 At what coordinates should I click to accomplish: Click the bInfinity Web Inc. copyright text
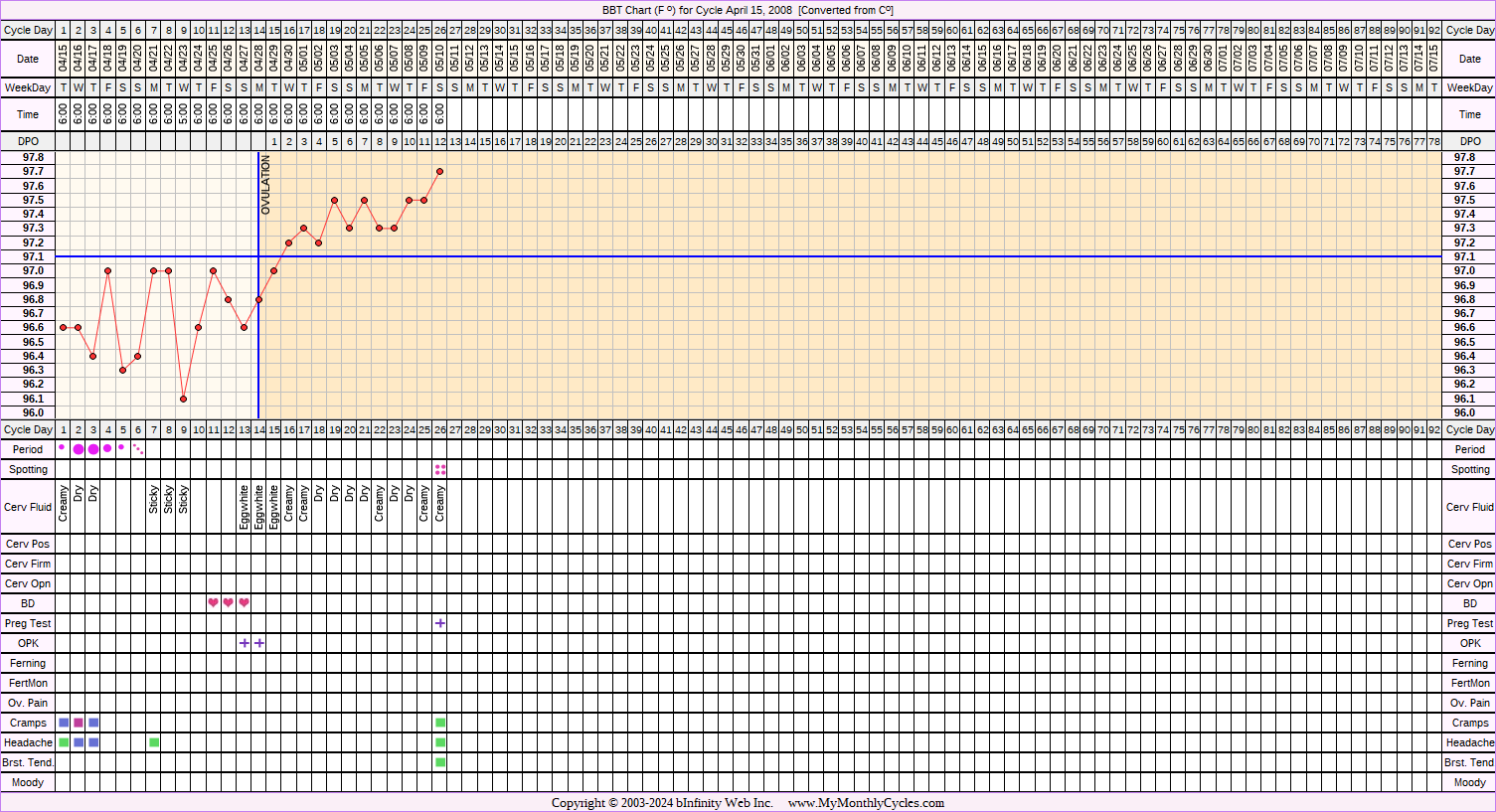[x=662, y=803]
